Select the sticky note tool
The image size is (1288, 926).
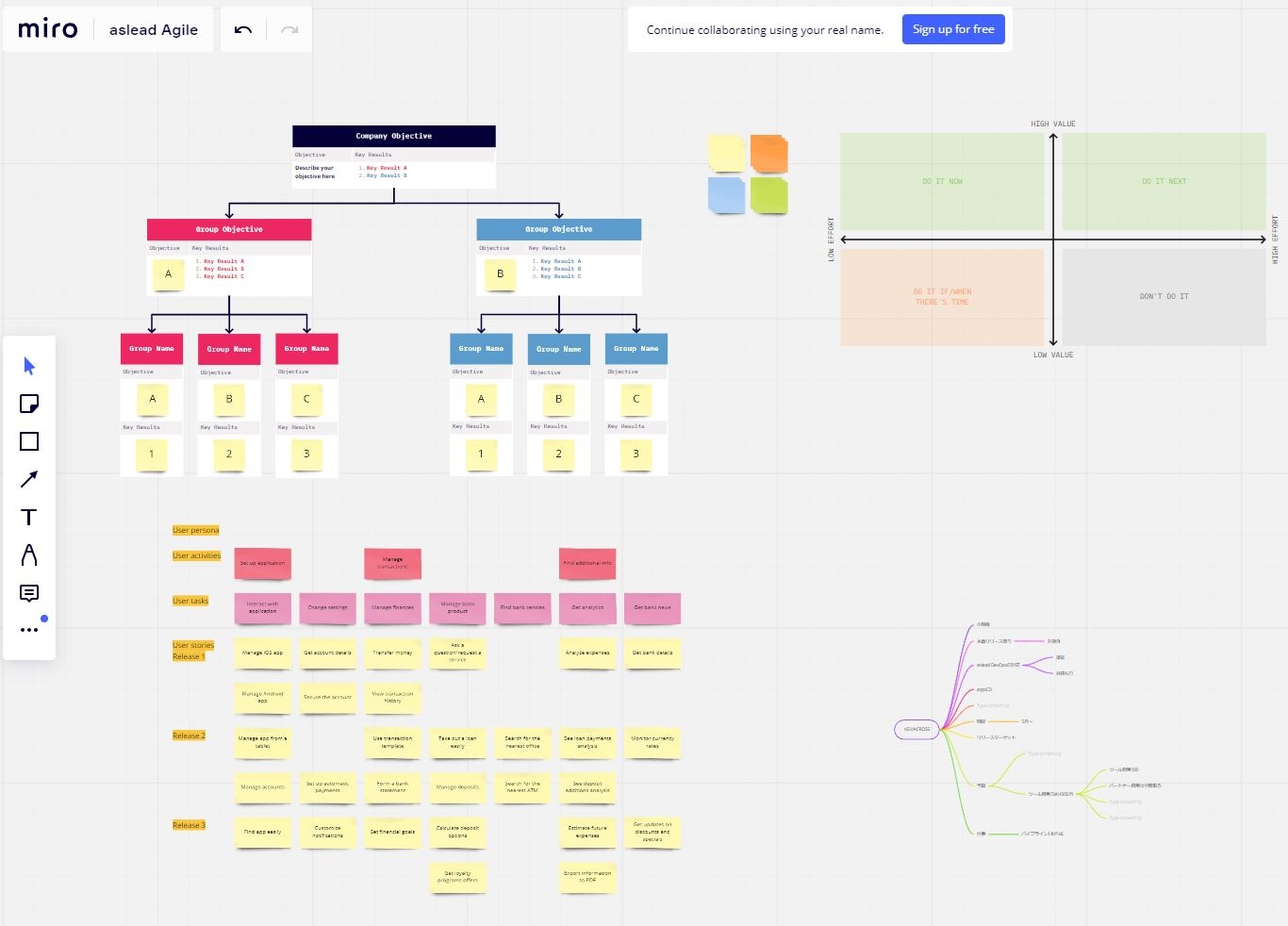coord(29,404)
